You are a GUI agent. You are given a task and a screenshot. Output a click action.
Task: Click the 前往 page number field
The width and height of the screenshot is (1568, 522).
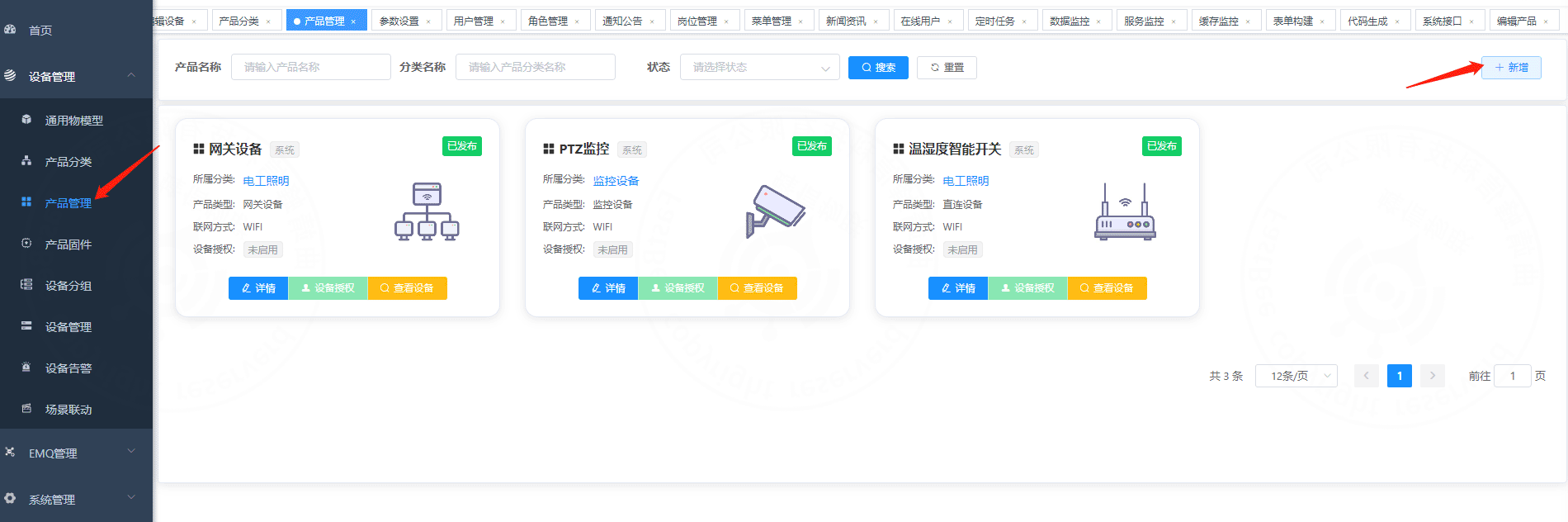pos(1513,376)
